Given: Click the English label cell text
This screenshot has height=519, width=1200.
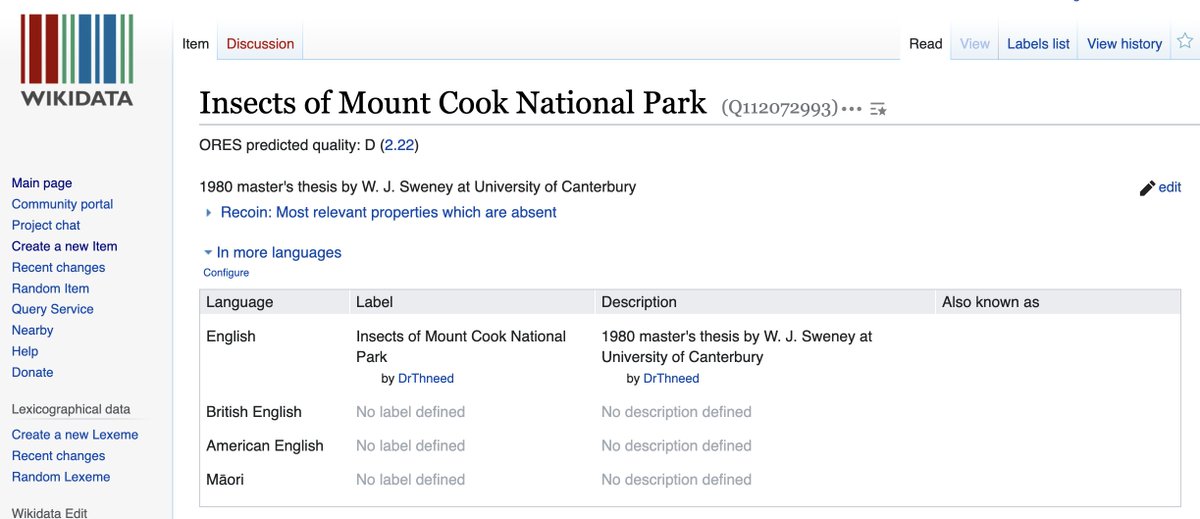Looking at the screenshot, I should coord(461,346).
